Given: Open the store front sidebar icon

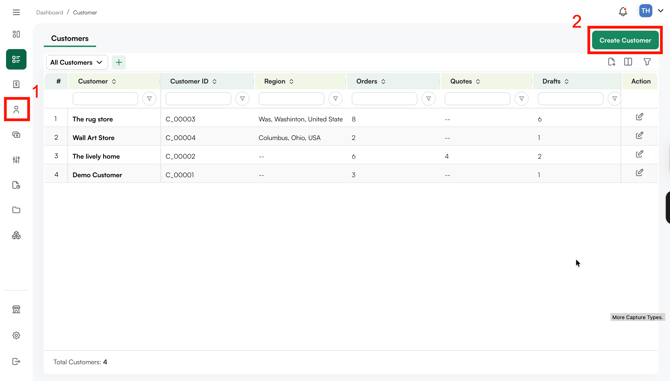Looking at the screenshot, I should [16, 309].
